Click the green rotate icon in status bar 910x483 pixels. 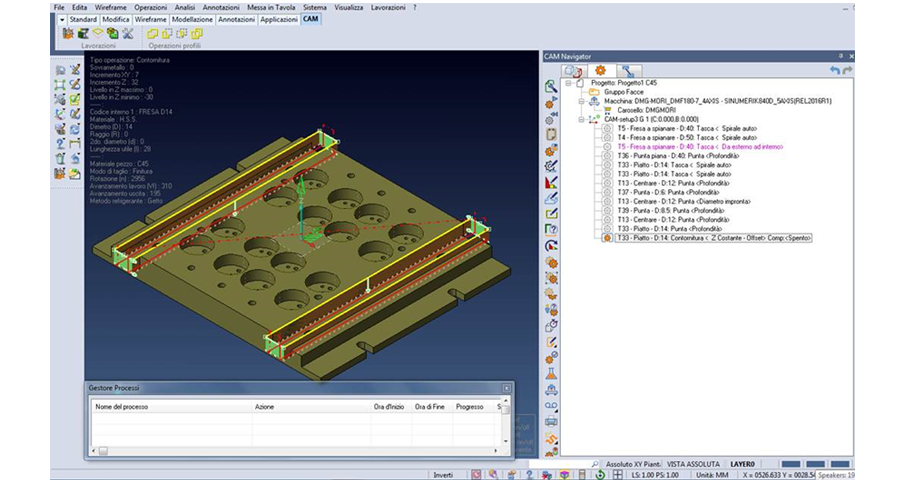point(600,475)
